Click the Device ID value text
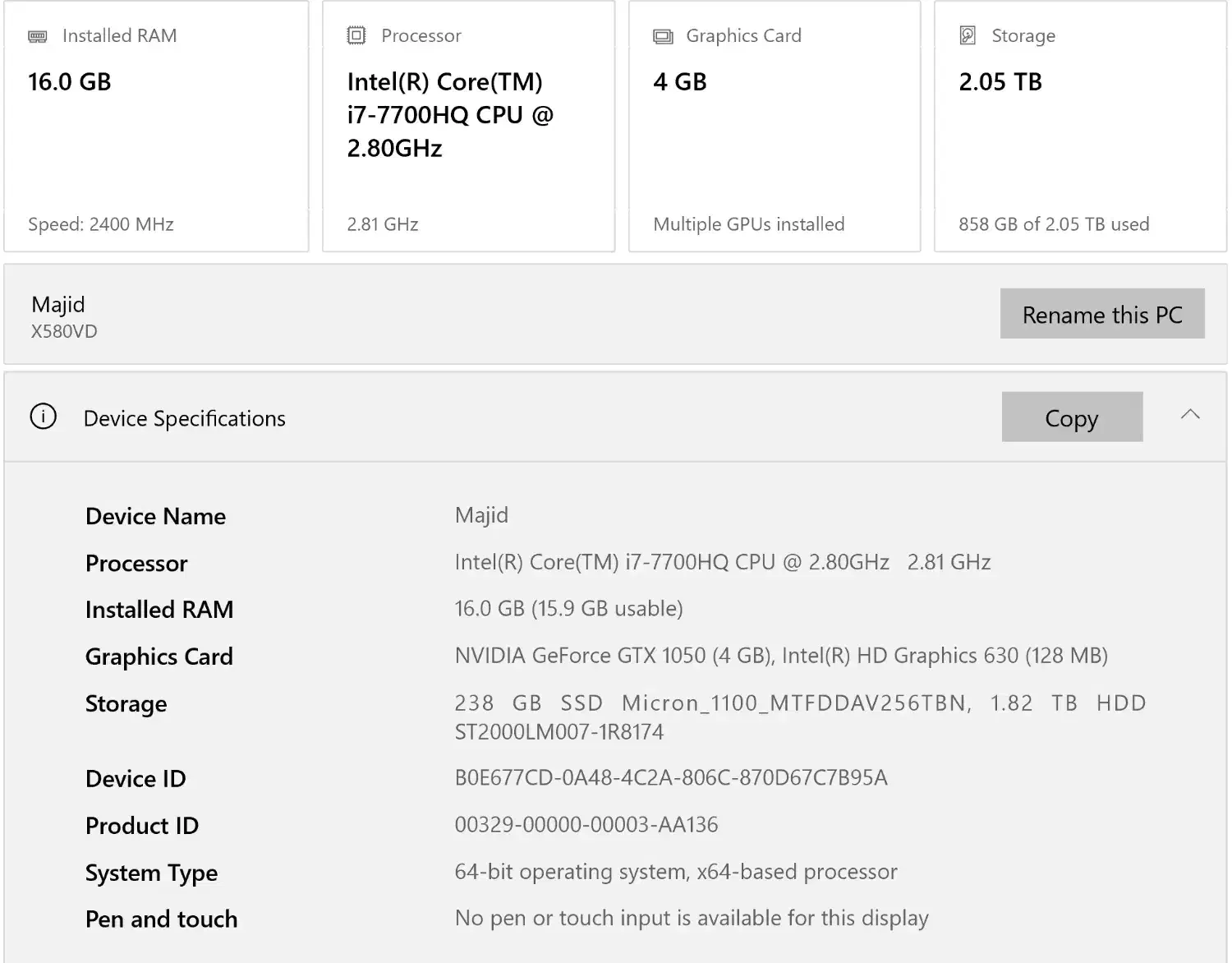1232x963 pixels. (670, 778)
